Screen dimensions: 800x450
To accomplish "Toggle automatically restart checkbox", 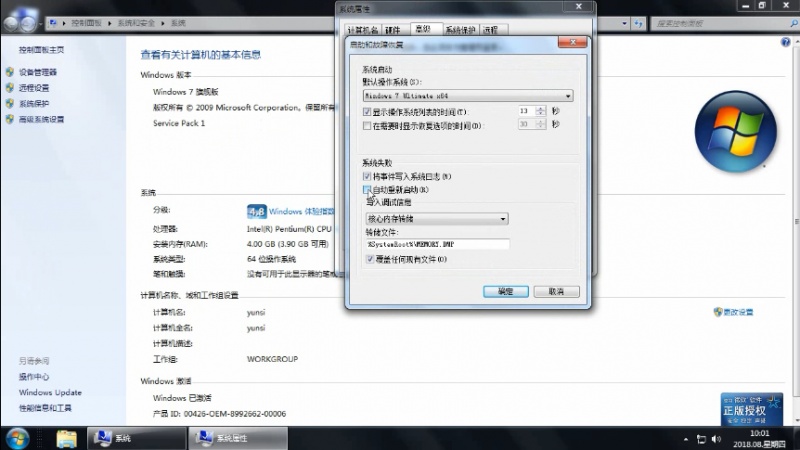I will click(367, 190).
